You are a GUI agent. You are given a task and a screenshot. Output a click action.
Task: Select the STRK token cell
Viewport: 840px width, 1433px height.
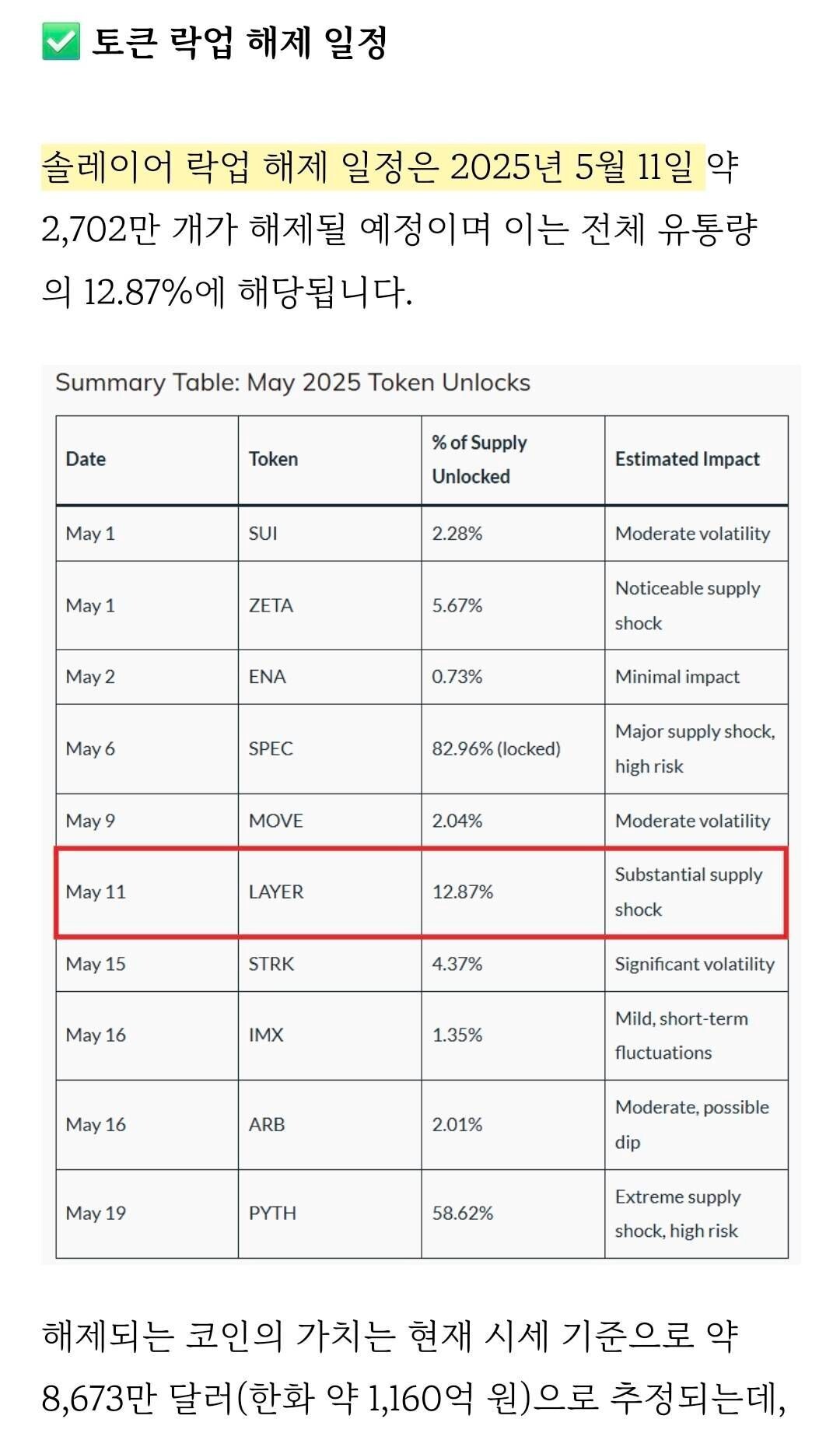[271, 964]
